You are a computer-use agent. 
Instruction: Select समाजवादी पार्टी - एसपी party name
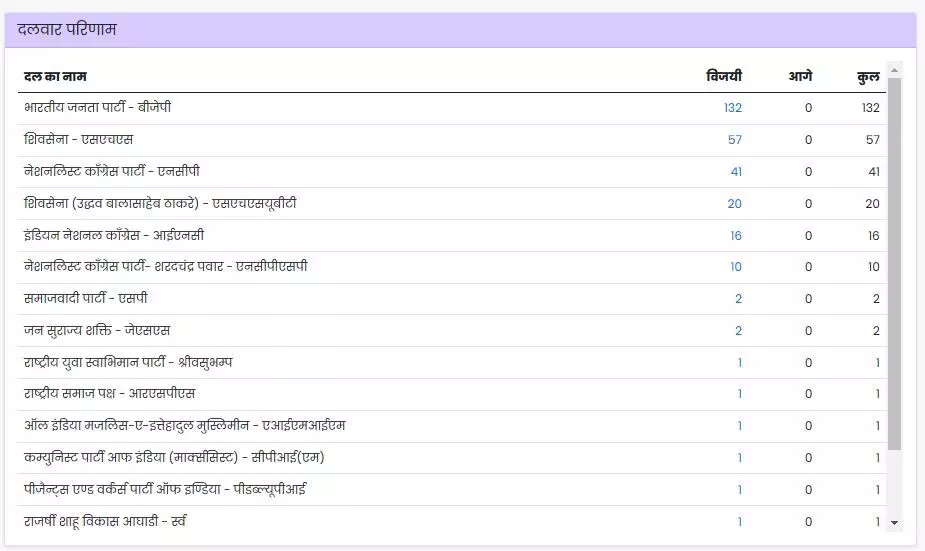tap(86, 298)
